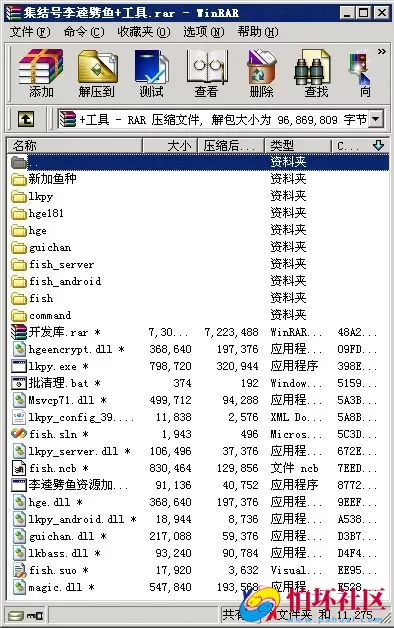Click the Test (测试) toolbar icon
Image resolution: width=394 pixels, height=628 pixels.
pyautogui.click(x=151, y=73)
